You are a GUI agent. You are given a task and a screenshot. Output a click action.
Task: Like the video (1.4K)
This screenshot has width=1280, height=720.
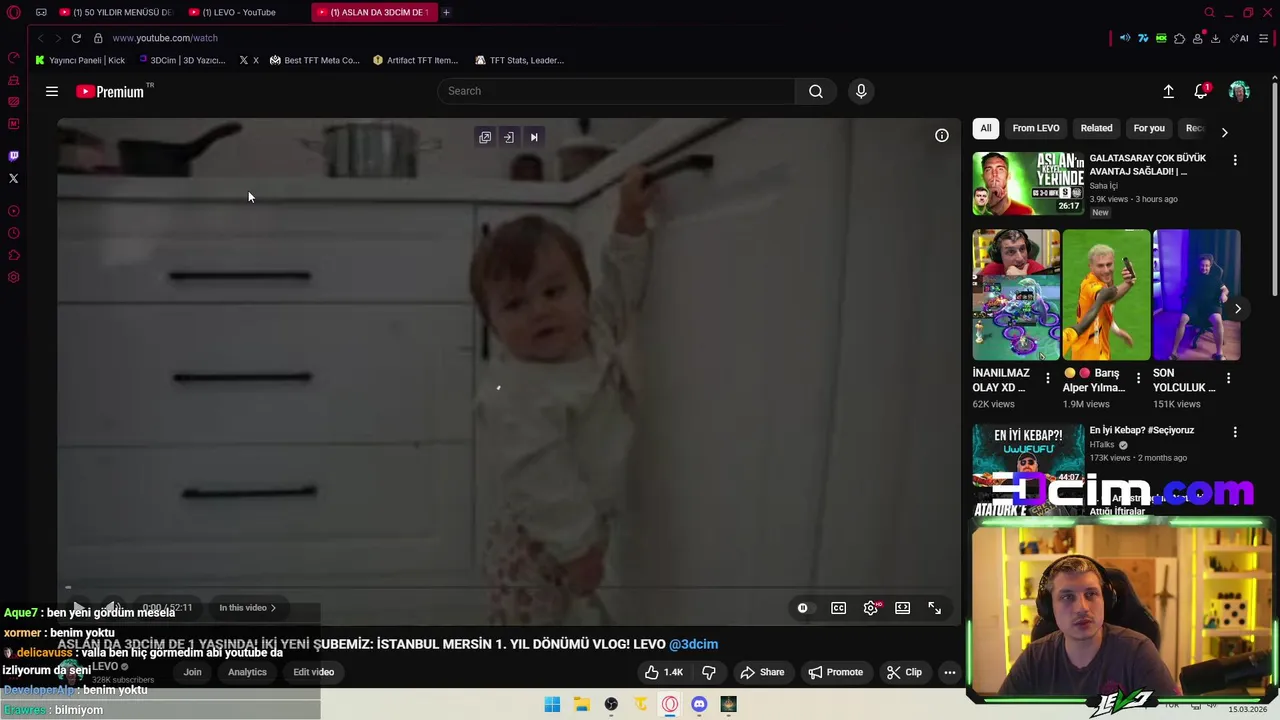(x=664, y=672)
